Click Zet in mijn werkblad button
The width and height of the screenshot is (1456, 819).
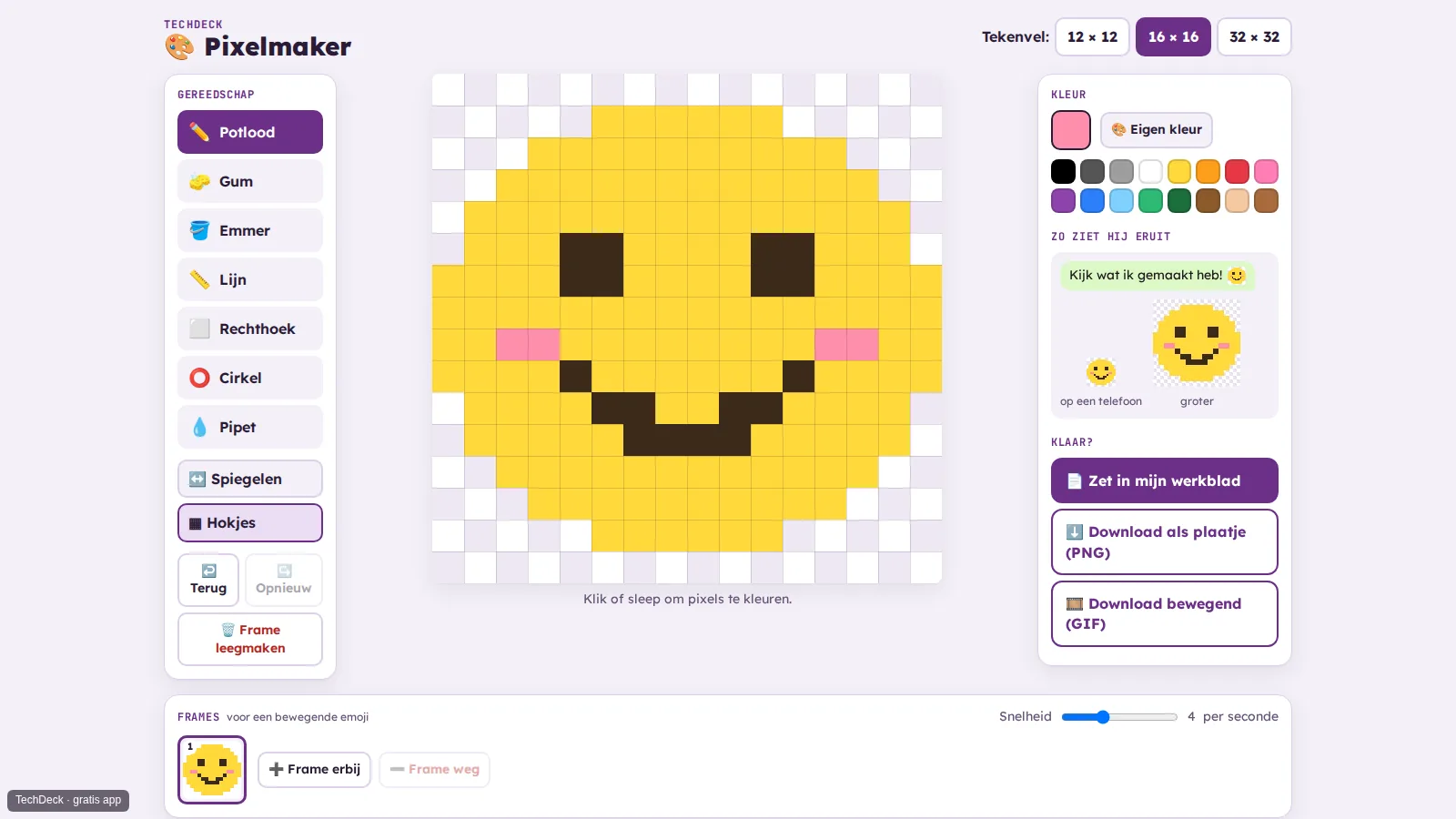[1165, 480]
